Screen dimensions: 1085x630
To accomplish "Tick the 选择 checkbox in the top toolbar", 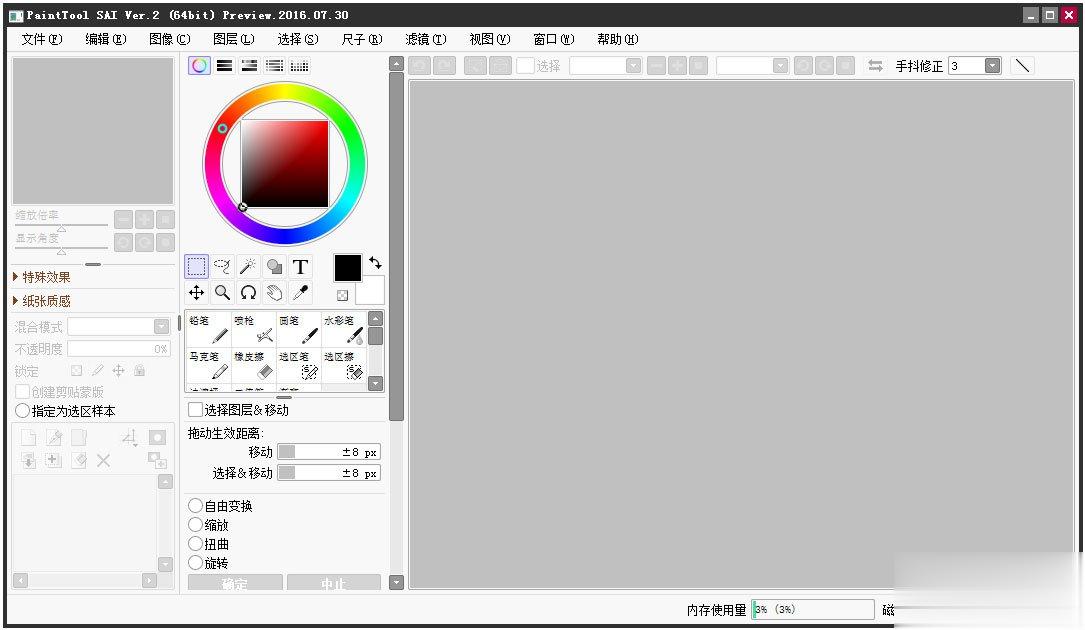I will (x=525, y=66).
